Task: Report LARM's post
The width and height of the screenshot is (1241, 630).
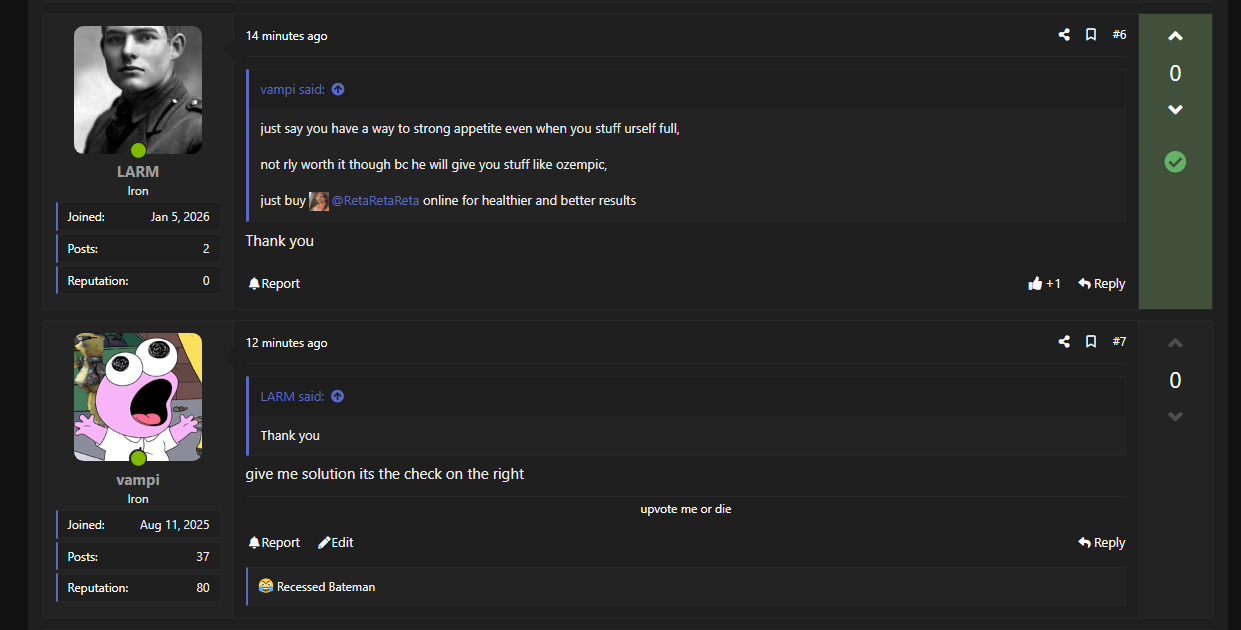Action: click(x=274, y=284)
